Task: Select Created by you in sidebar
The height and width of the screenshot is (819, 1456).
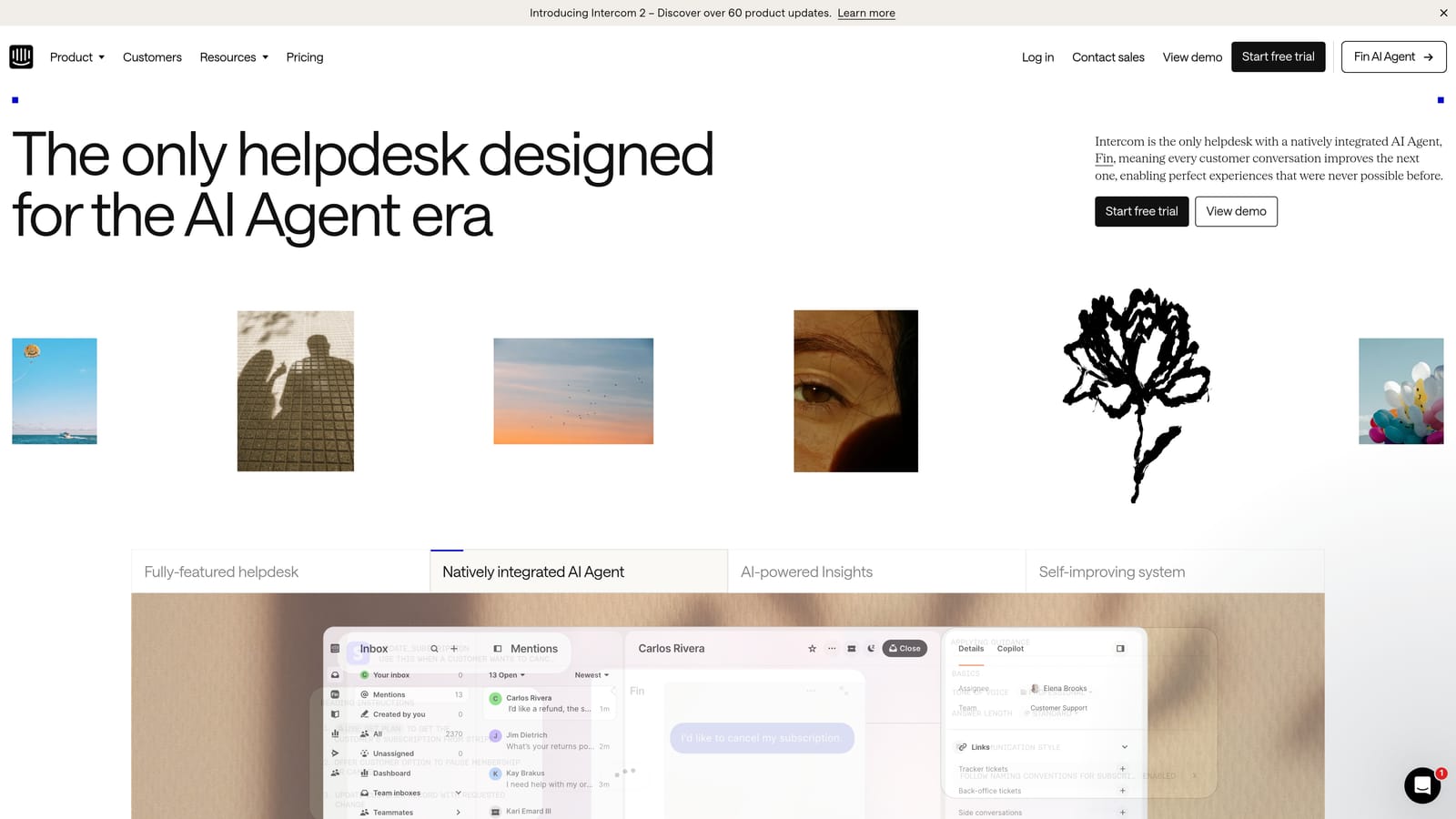Action: tap(411, 714)
